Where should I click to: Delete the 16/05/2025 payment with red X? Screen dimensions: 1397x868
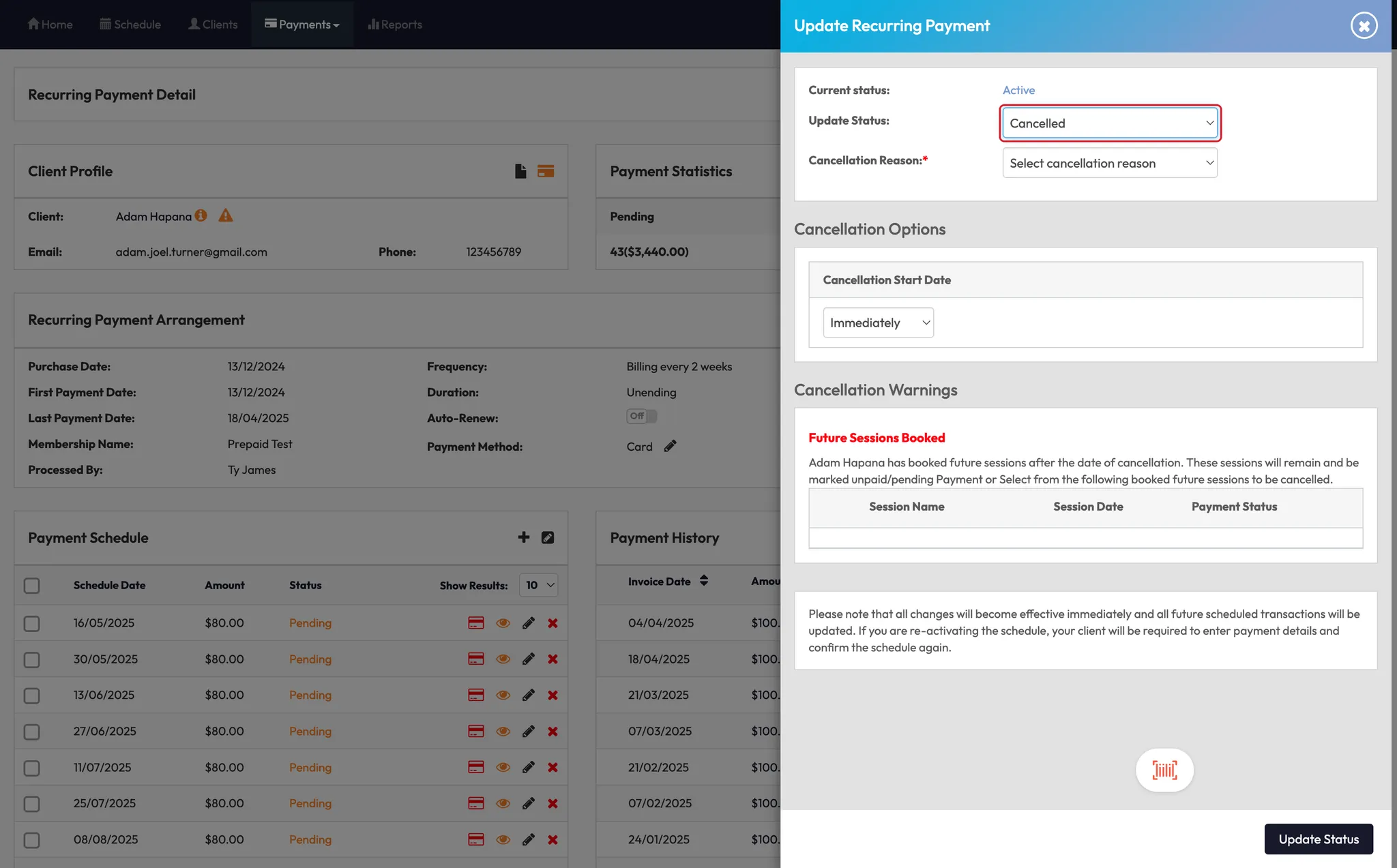[553, 623]
